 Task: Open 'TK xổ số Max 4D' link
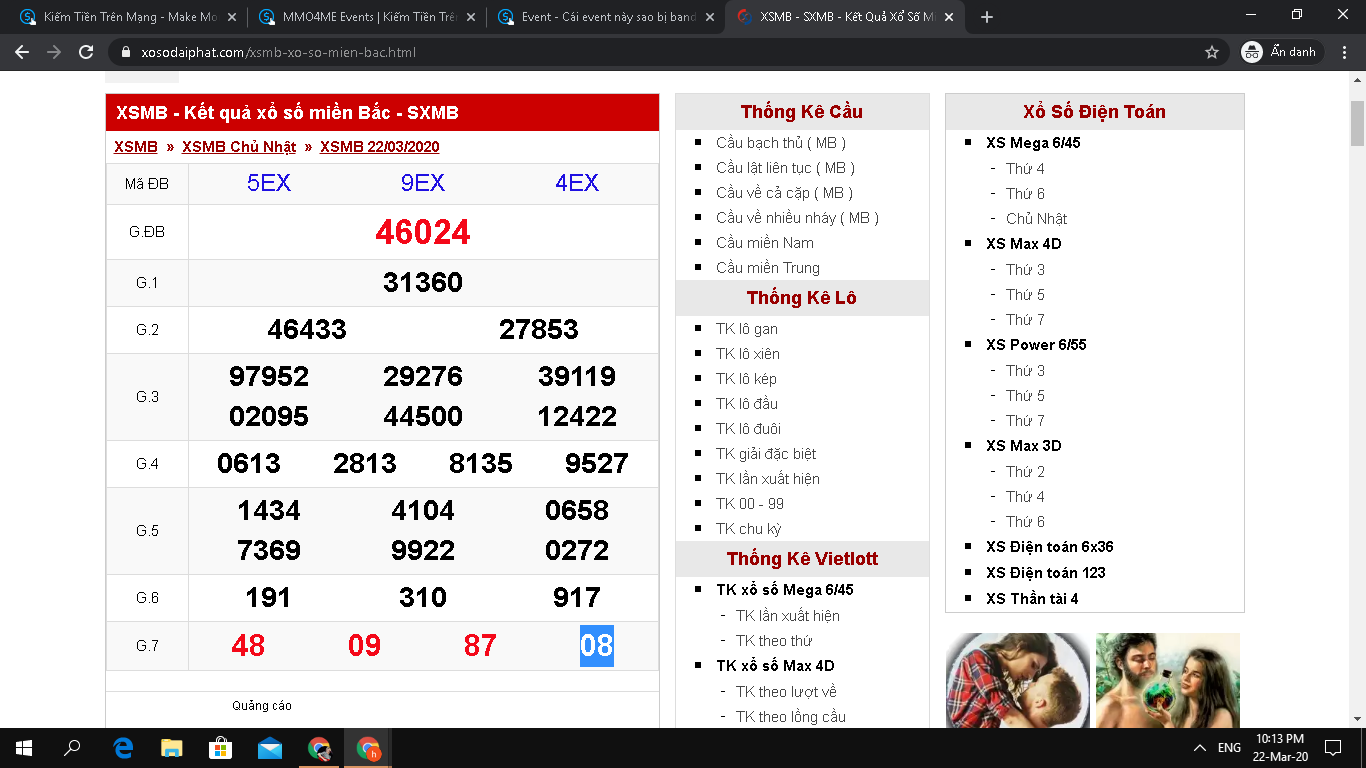click(775, 666)
